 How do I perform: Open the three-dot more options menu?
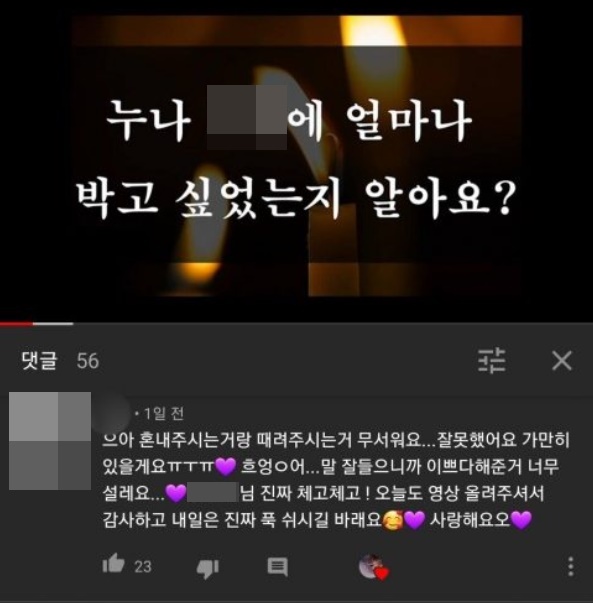coord(571,566)
